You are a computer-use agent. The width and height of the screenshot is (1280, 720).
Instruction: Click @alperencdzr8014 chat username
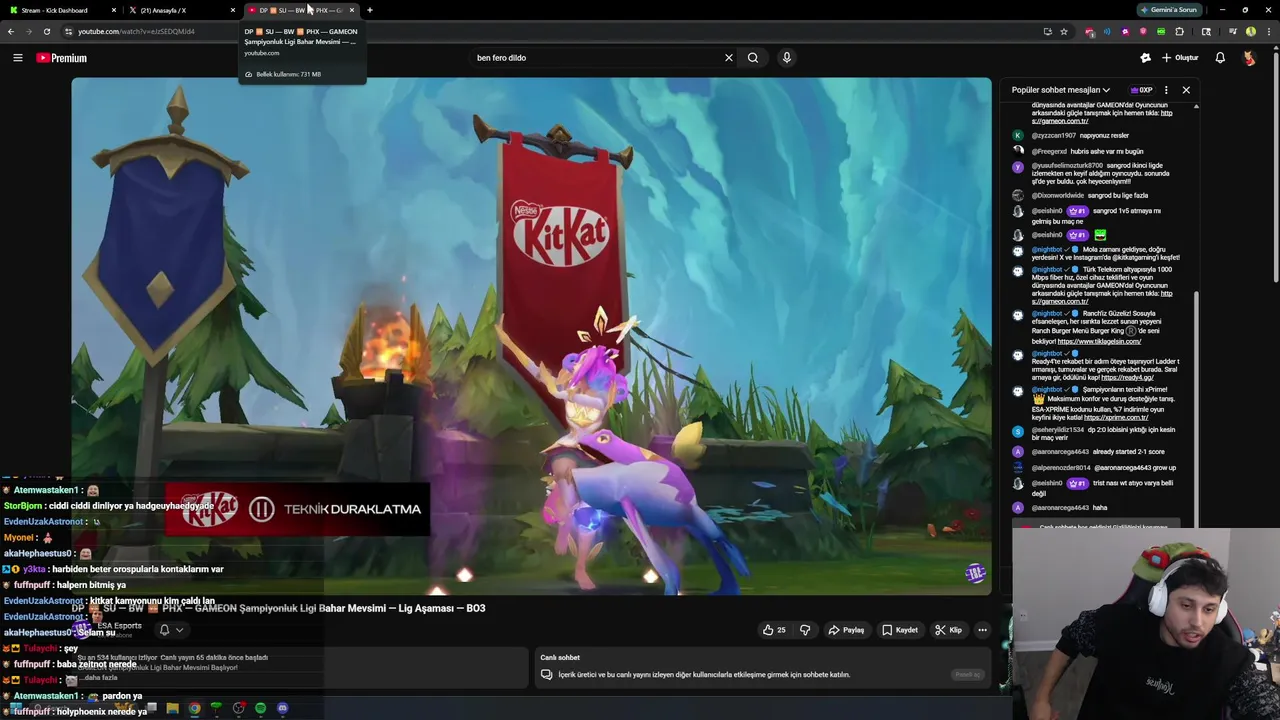click(x=1061, y=467)
